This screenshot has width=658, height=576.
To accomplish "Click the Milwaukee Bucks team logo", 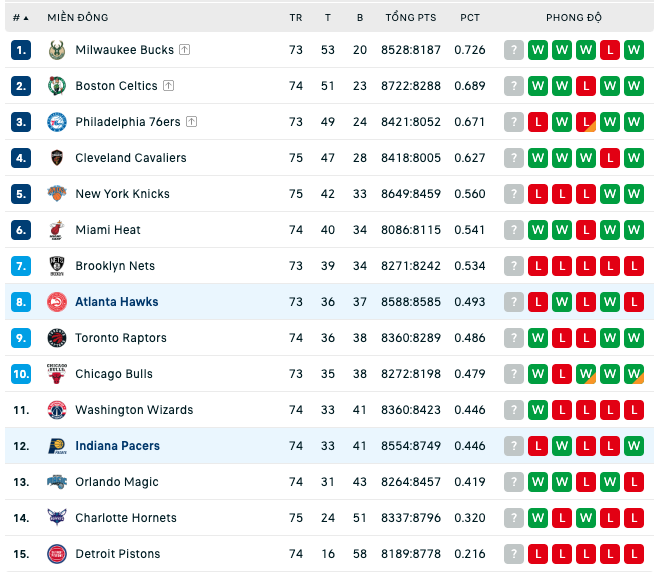I will (x=57, y=50).
